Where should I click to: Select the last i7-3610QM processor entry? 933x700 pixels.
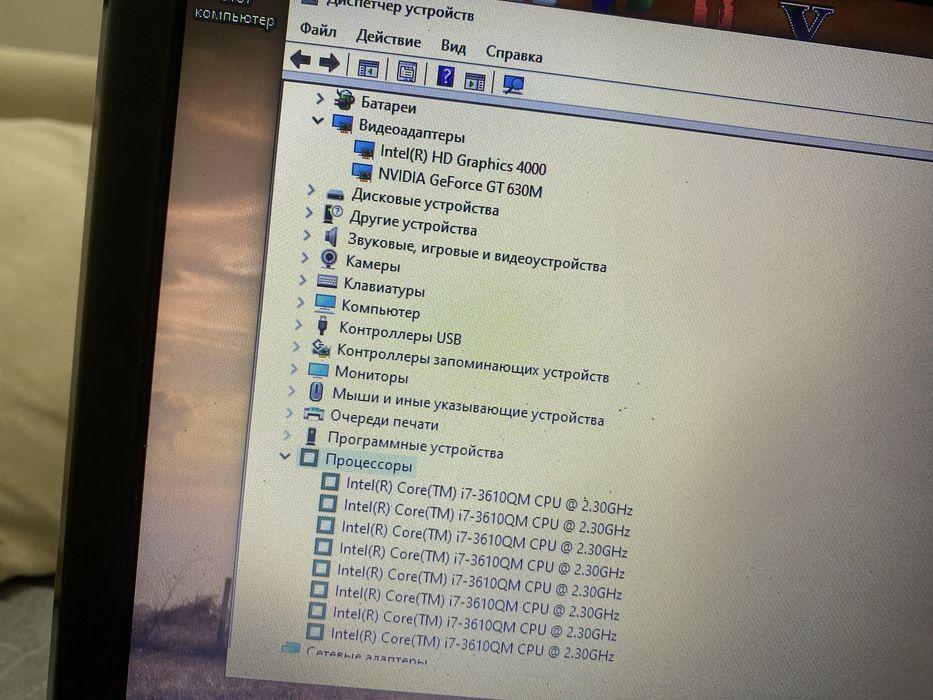(x=472, y=644)
